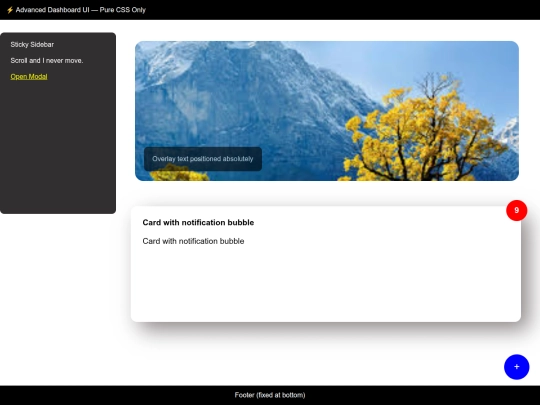Click the bold 'Card with notification bubble' heading
This screenshot has width=540, height=405.
[x=198, y=222]
